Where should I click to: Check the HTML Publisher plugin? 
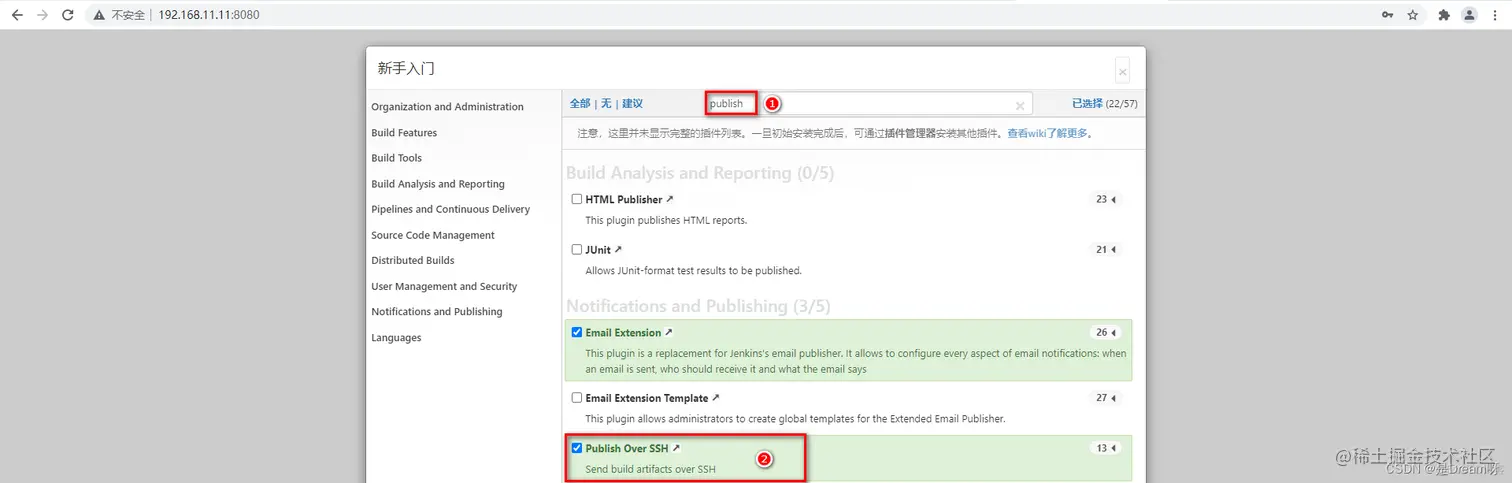coord(577,199)
